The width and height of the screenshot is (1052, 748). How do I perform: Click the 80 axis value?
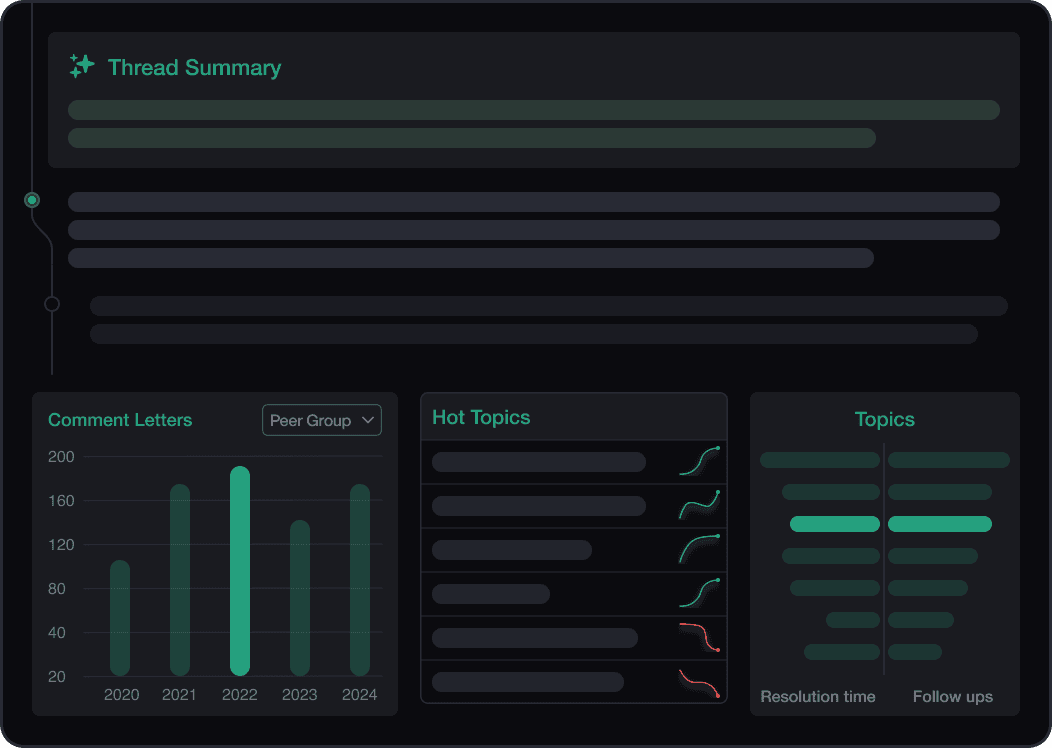(x=57, y=588)
